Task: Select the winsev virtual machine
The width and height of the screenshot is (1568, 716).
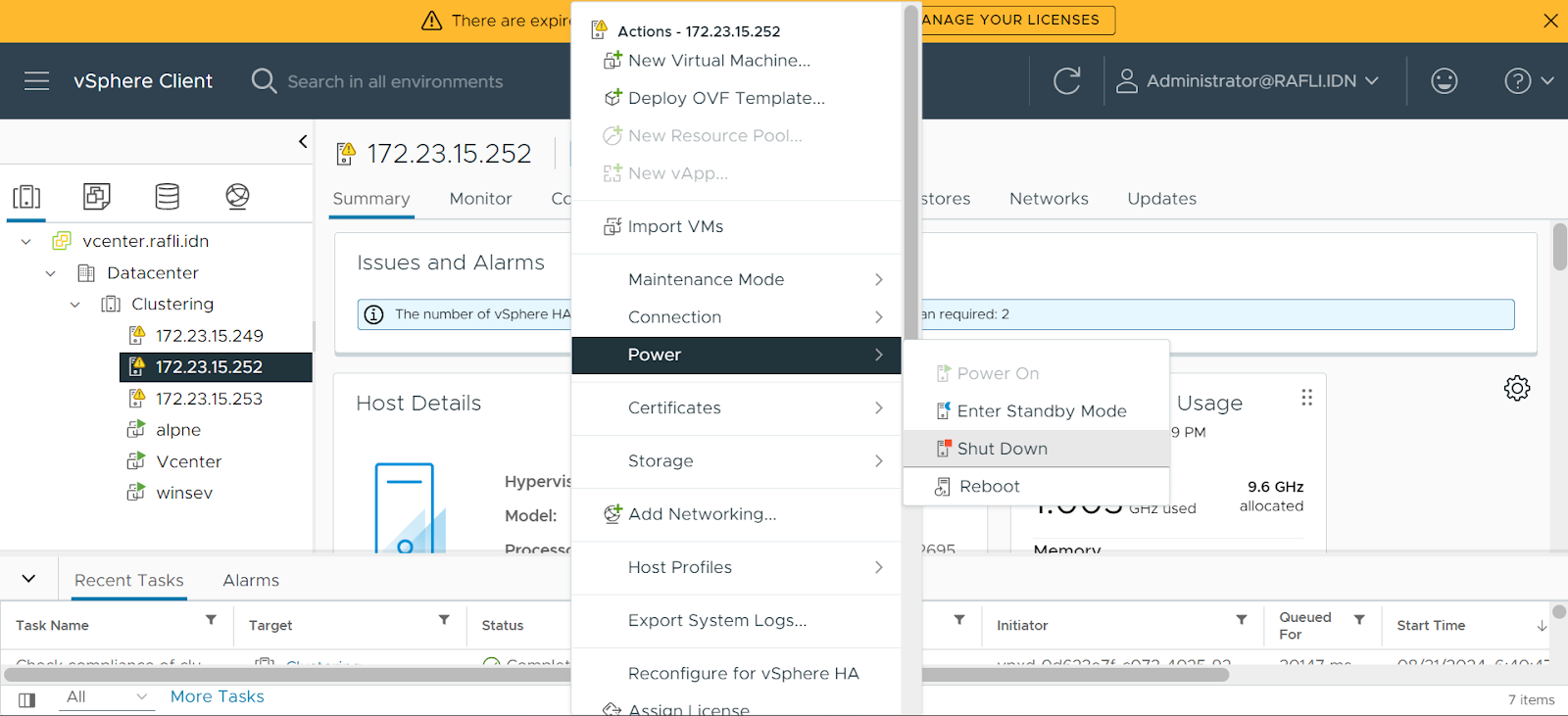Action: pyautogui.click(x=184, y=493)
